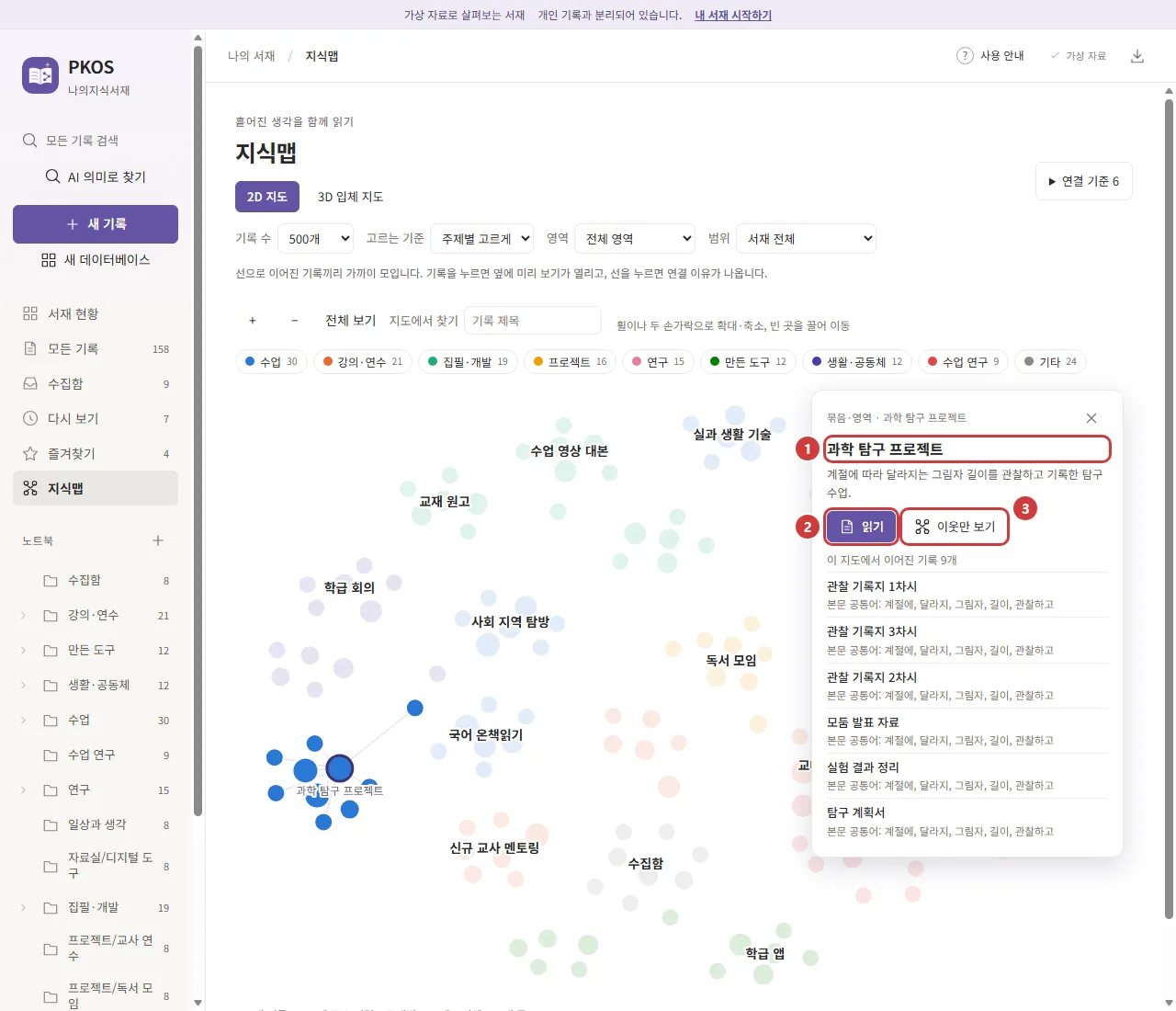Screen dimensions: 1176x1011
Task: Click the 수집함 inbox icon in main menu
Action: (x=30, y=383)
